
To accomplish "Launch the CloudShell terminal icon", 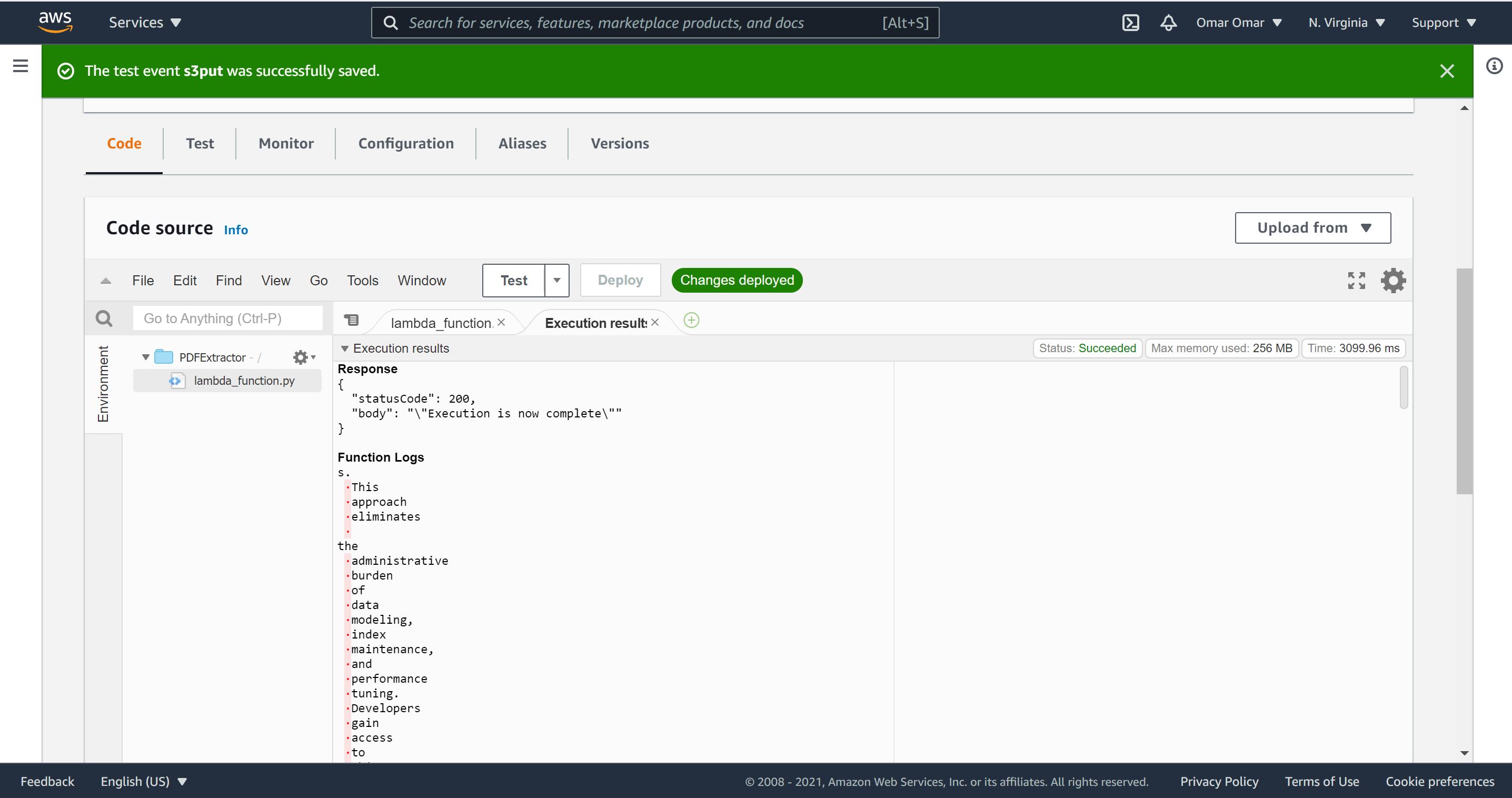I will point(1130,22).
